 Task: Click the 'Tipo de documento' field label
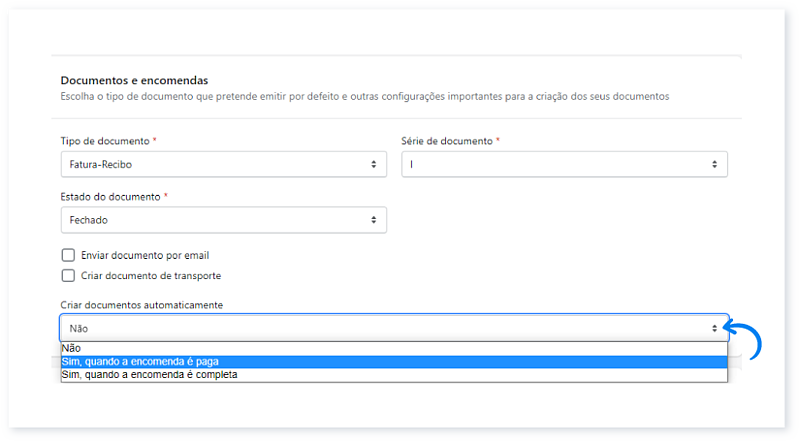coord(105,141)
